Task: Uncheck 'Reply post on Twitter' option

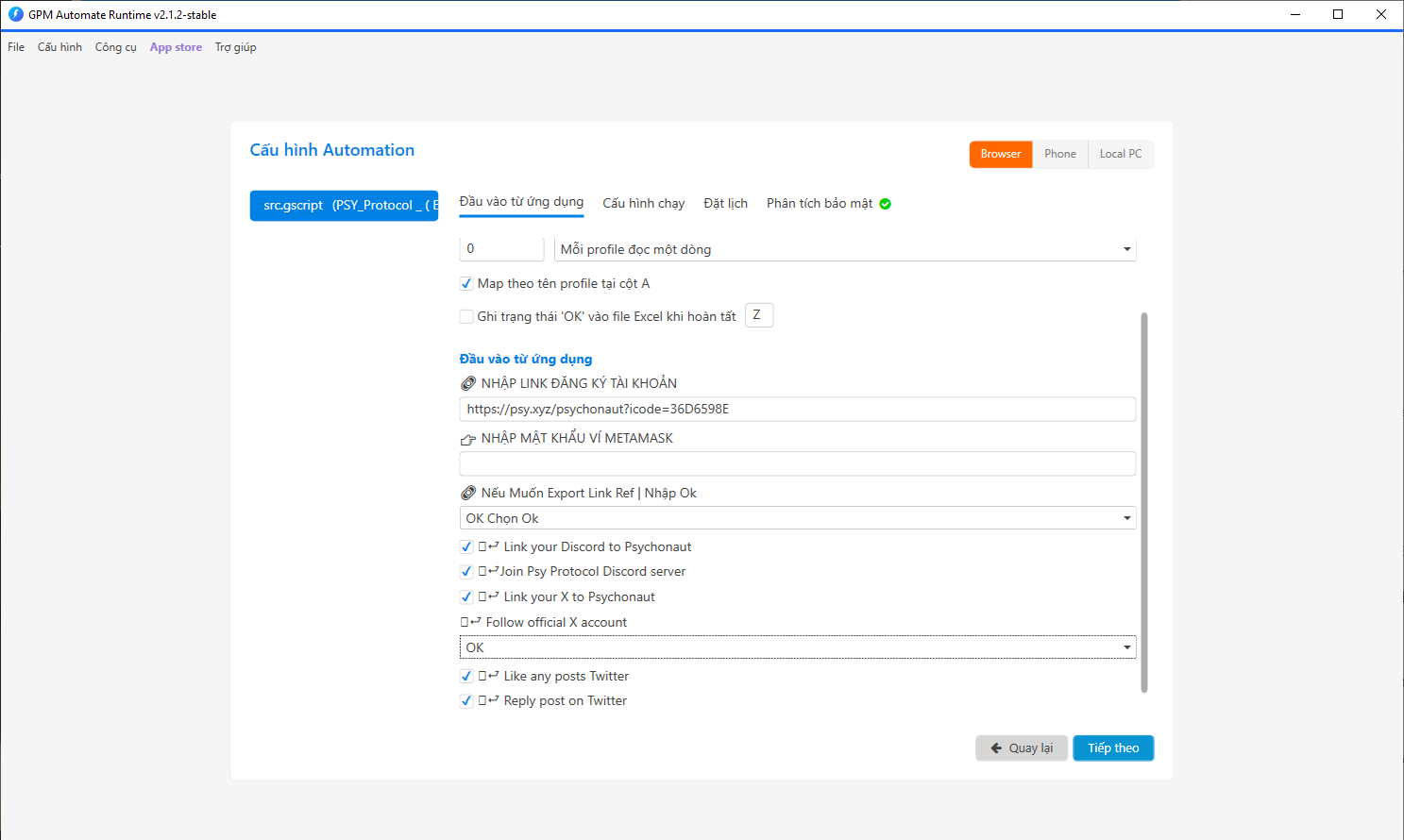Action: coord(466,700)
